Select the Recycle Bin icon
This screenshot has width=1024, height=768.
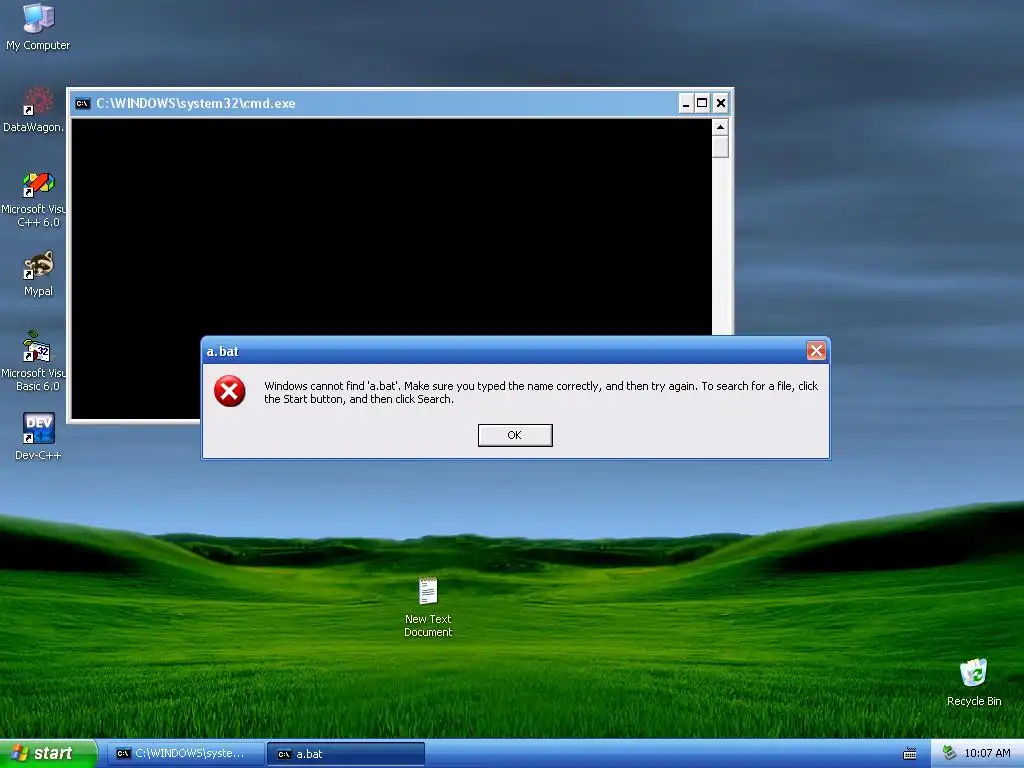974,682
